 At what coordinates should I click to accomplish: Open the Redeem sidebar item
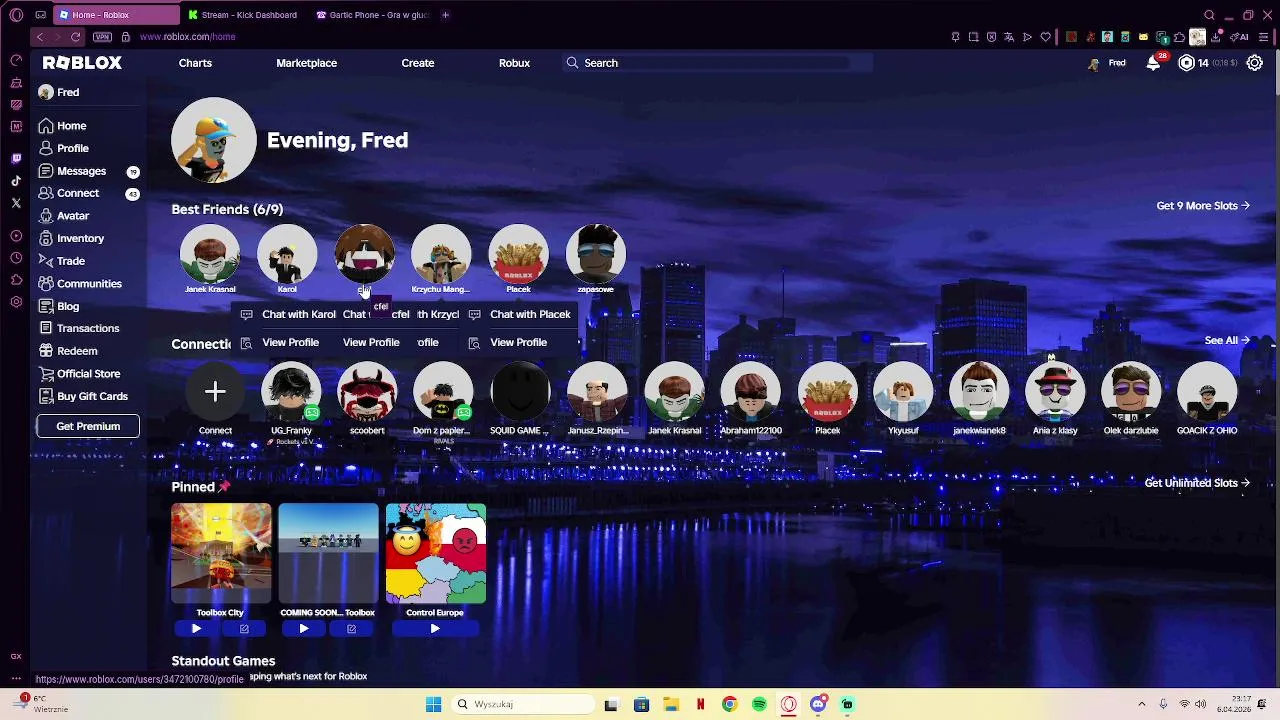pyautogui.click(x=67, y=351)
